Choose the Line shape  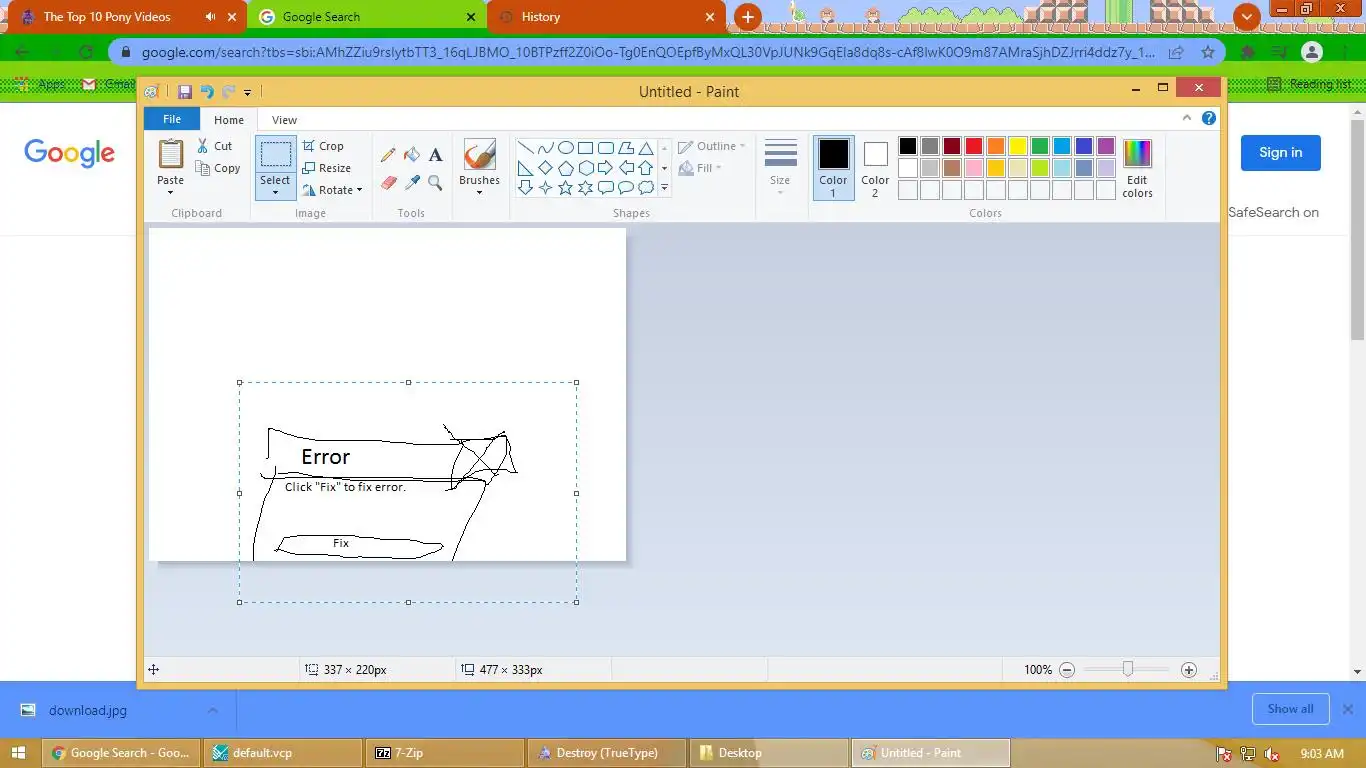[x=525, y=148]
